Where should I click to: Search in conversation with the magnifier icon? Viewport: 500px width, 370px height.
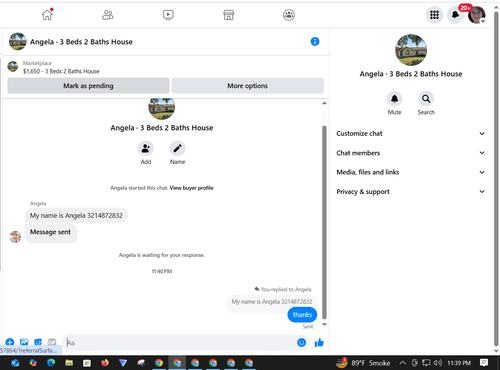pos(426,99)
